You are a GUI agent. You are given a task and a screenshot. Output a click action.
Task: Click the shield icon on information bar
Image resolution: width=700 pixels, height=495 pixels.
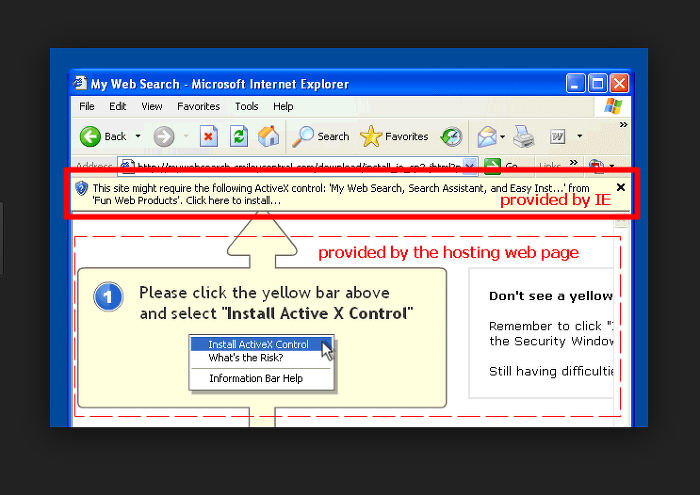[x=81, y=188]
